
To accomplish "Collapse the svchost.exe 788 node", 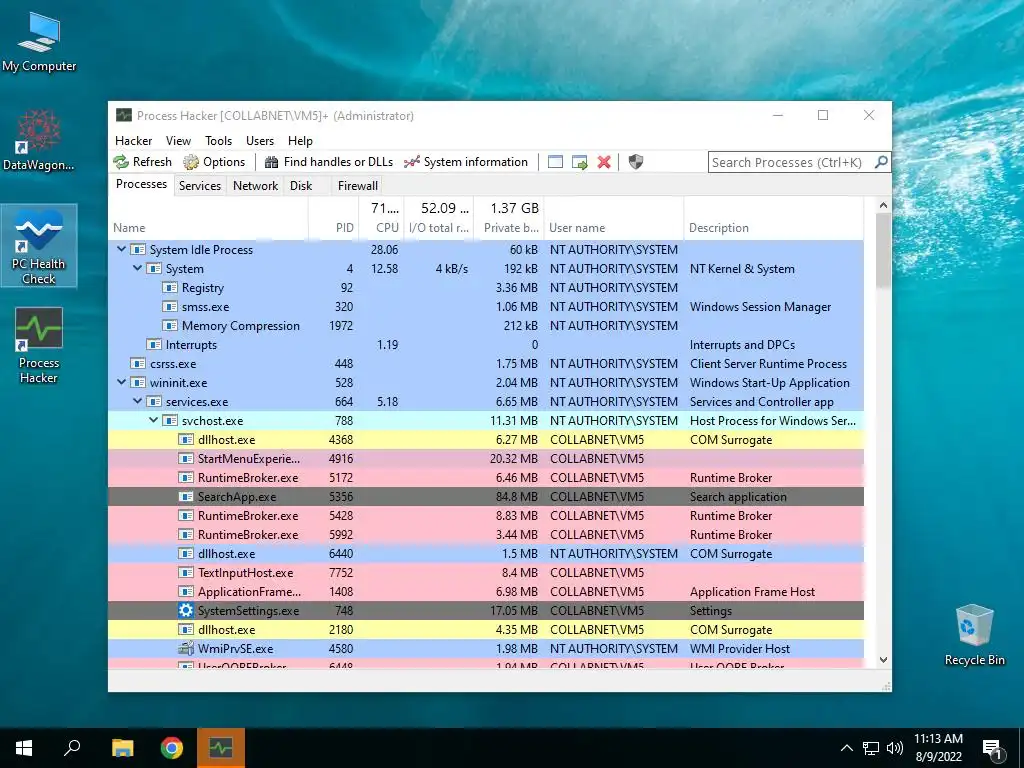I will click(x=153, y=420).
